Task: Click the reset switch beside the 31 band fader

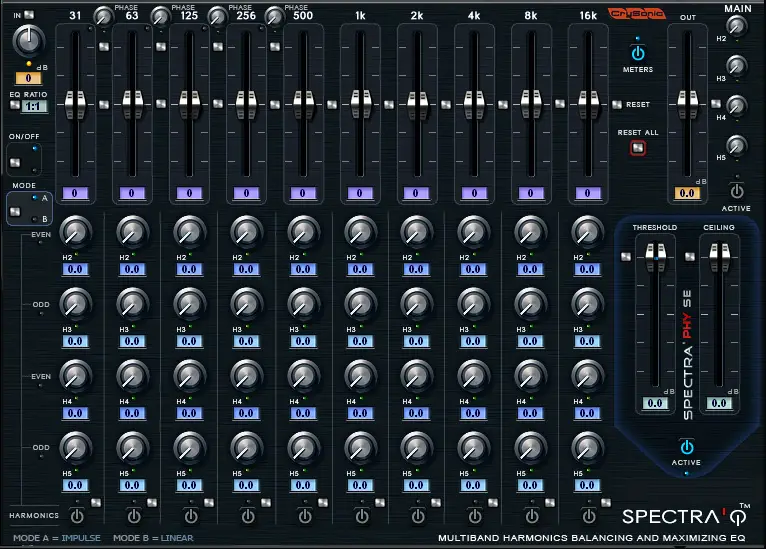Action: pyautogui.click(x=104, y=105)
